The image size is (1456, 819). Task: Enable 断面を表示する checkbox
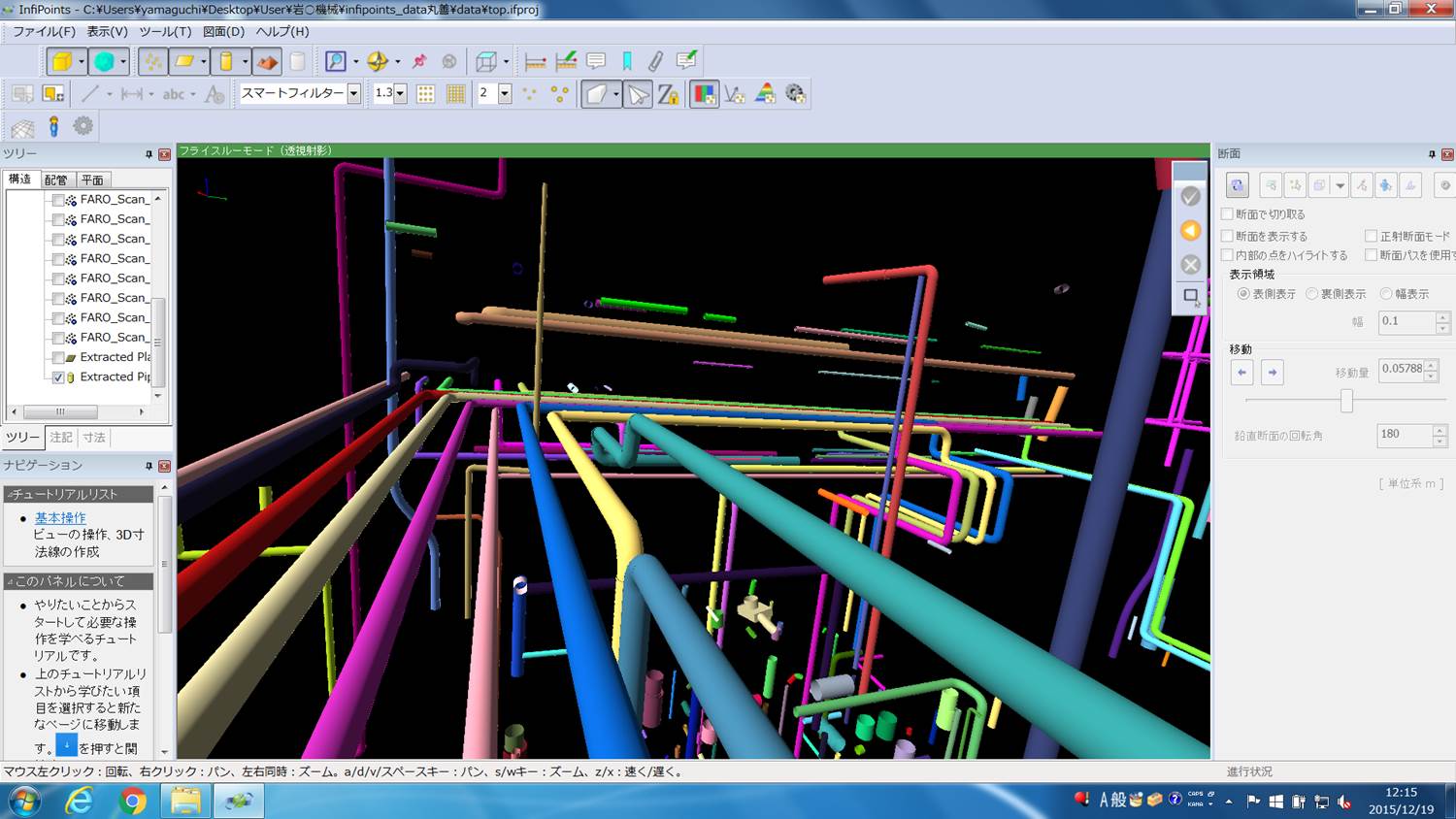click(x=1227, y=236)
